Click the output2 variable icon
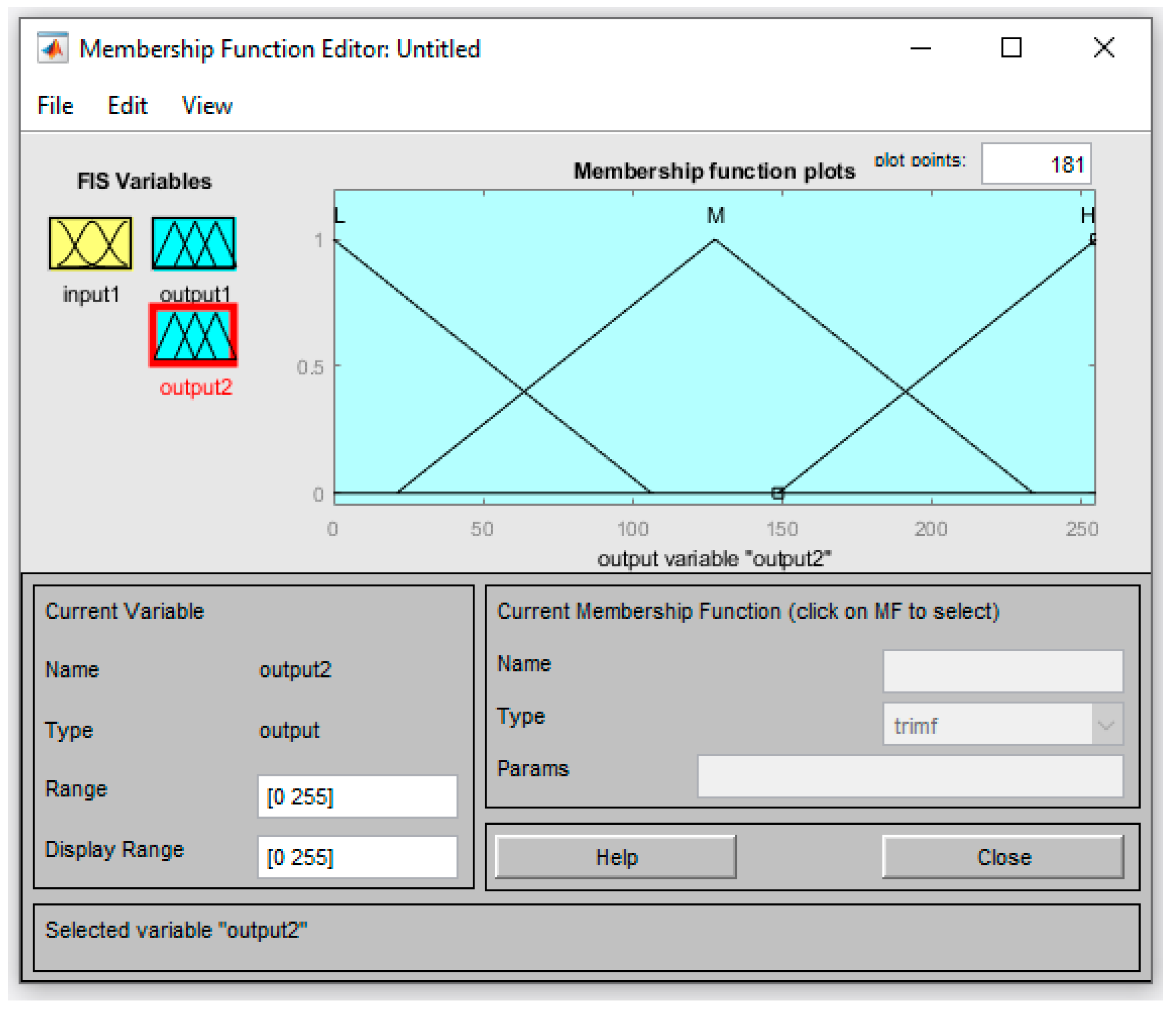 tap(193, 336)
